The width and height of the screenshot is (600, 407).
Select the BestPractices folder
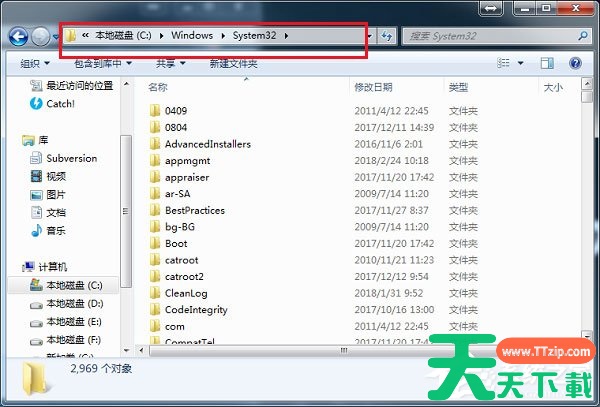pos(187,210)
